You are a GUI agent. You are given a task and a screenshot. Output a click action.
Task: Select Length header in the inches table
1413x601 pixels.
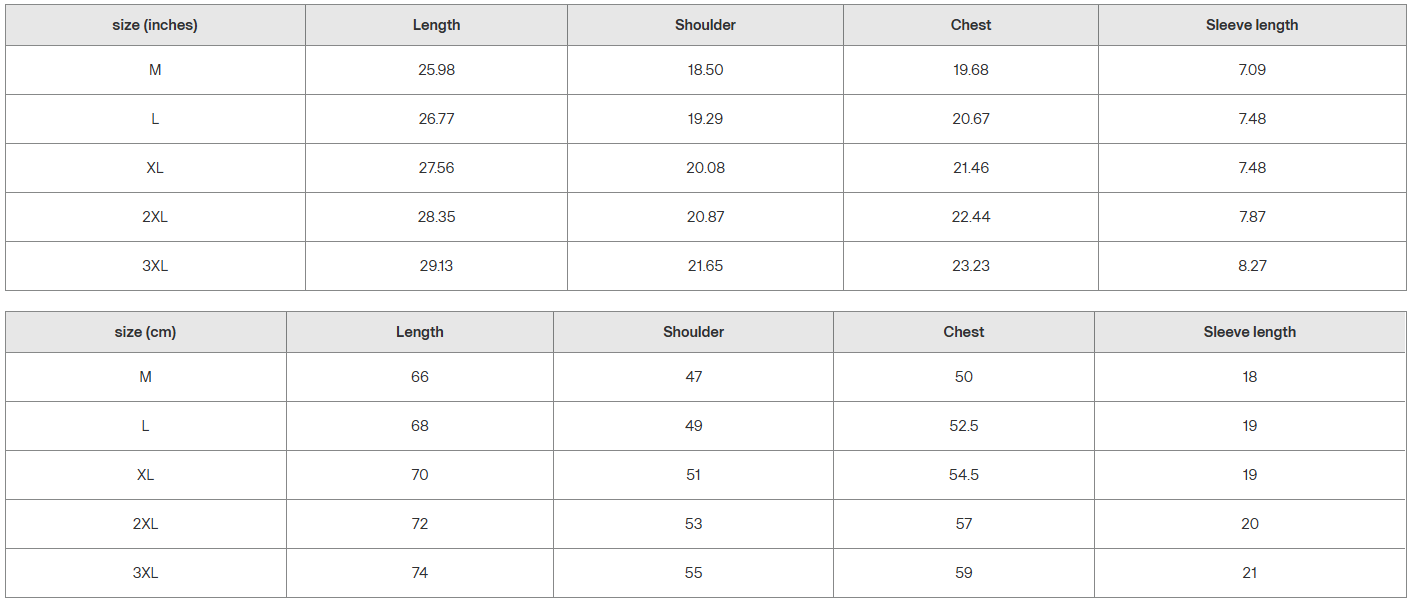436,25
